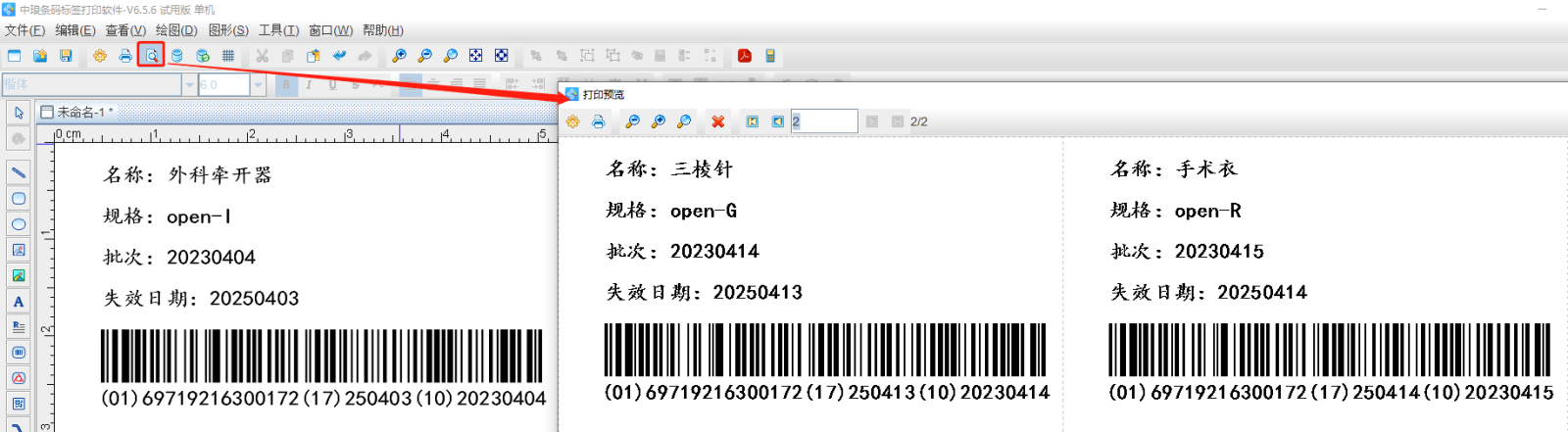Click the save document icon
The image size is (1568, 432).
pos(66,56)
